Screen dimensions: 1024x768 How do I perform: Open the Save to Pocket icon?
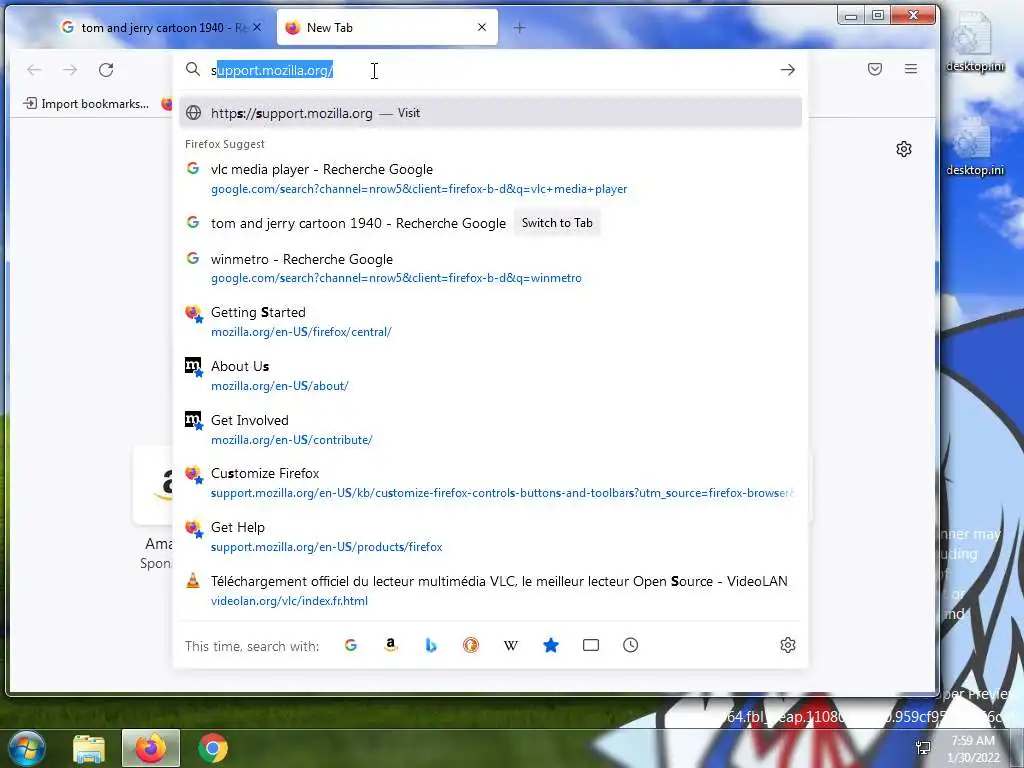tap(875, 69)
